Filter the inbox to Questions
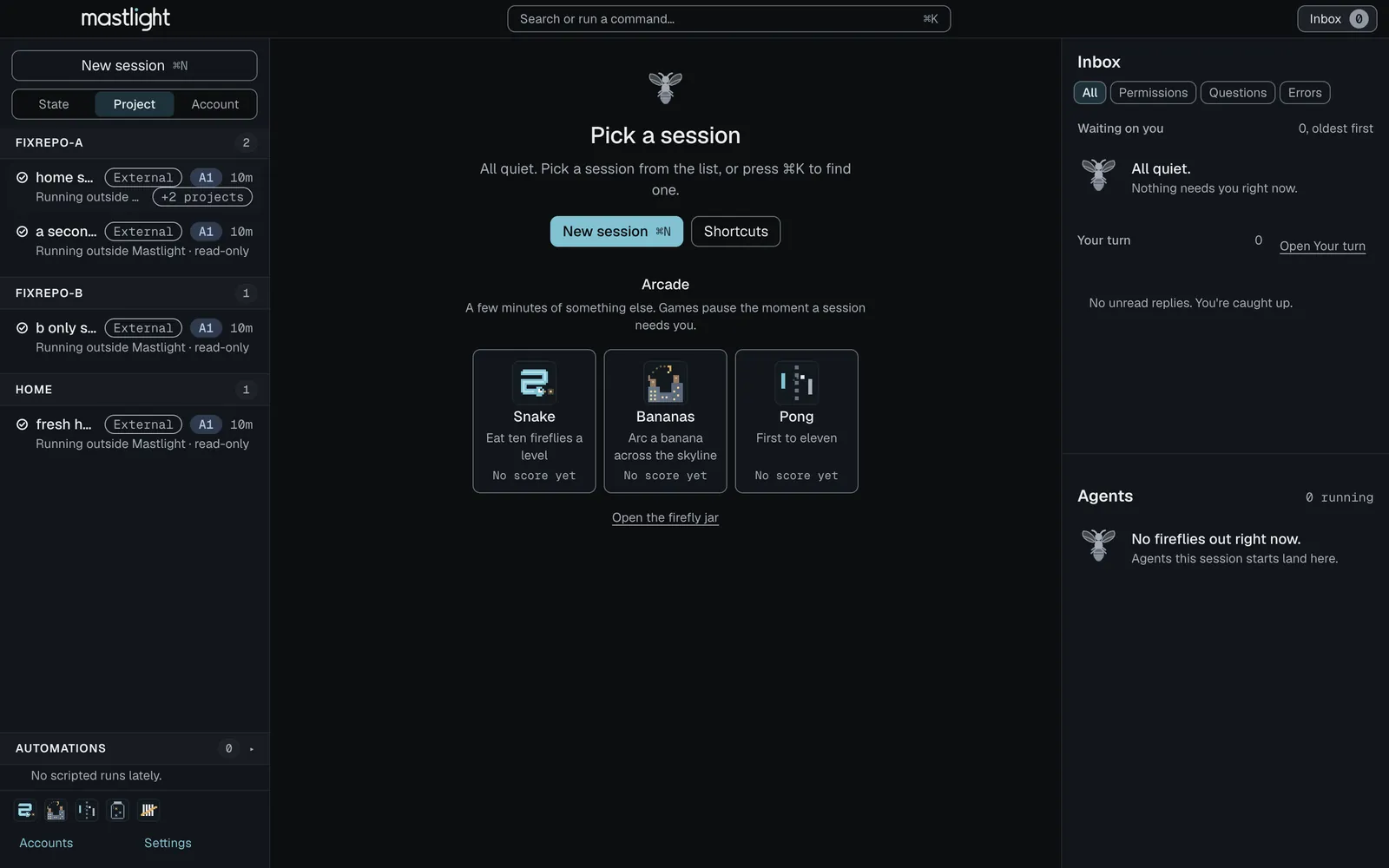This screenshot has height=868, width=1389. 1238,93
